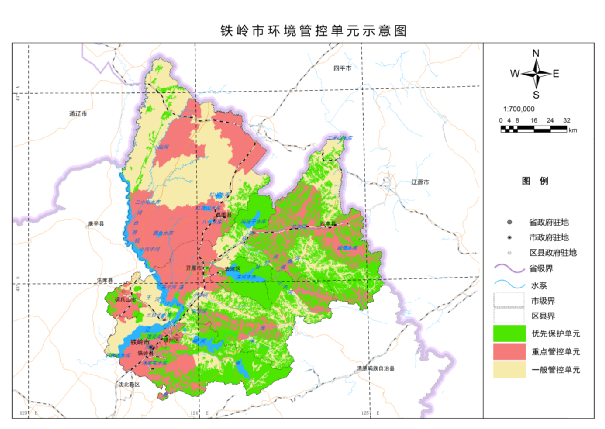Select the green 优先保护单元 legend swatch

click(510, 332)
